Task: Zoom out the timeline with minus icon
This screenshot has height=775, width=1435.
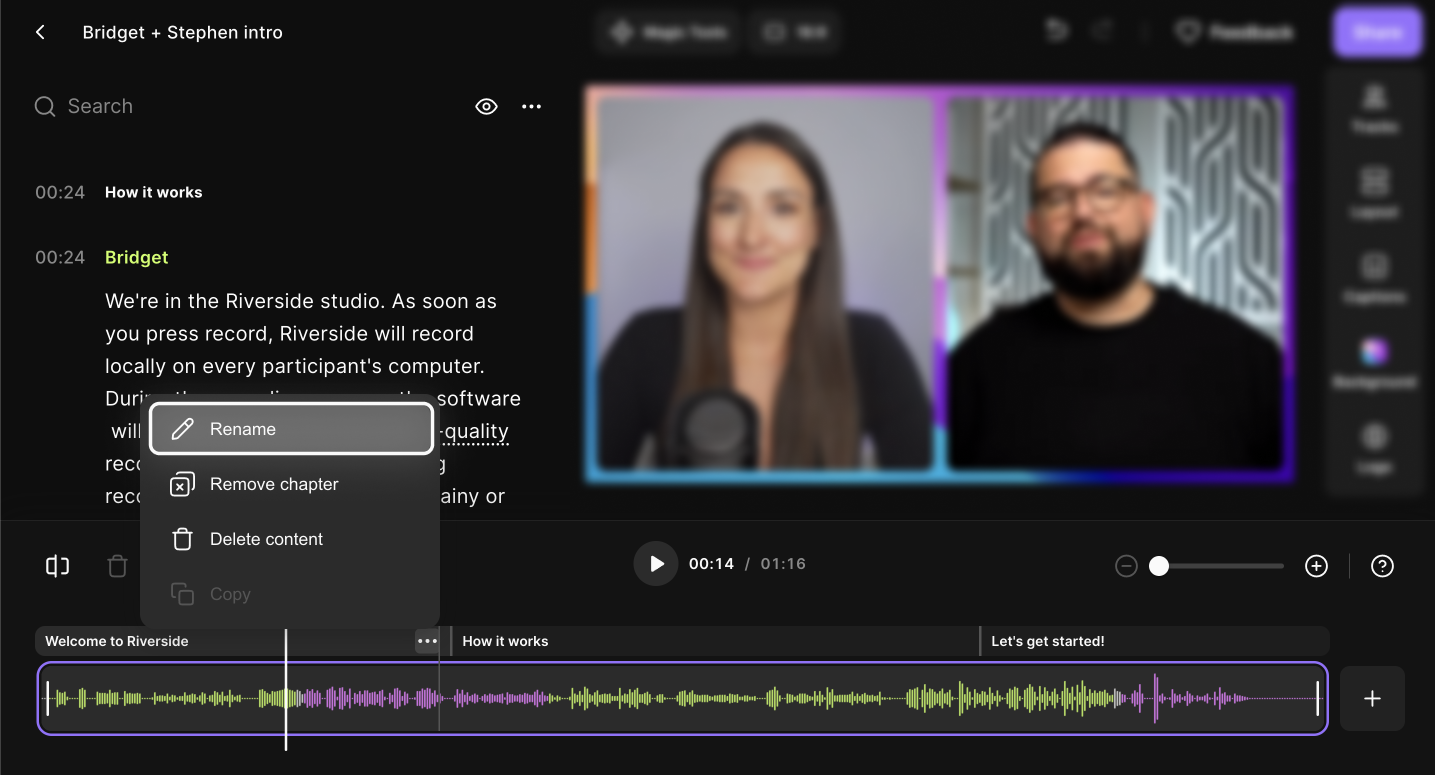Action: (1126, 566)
